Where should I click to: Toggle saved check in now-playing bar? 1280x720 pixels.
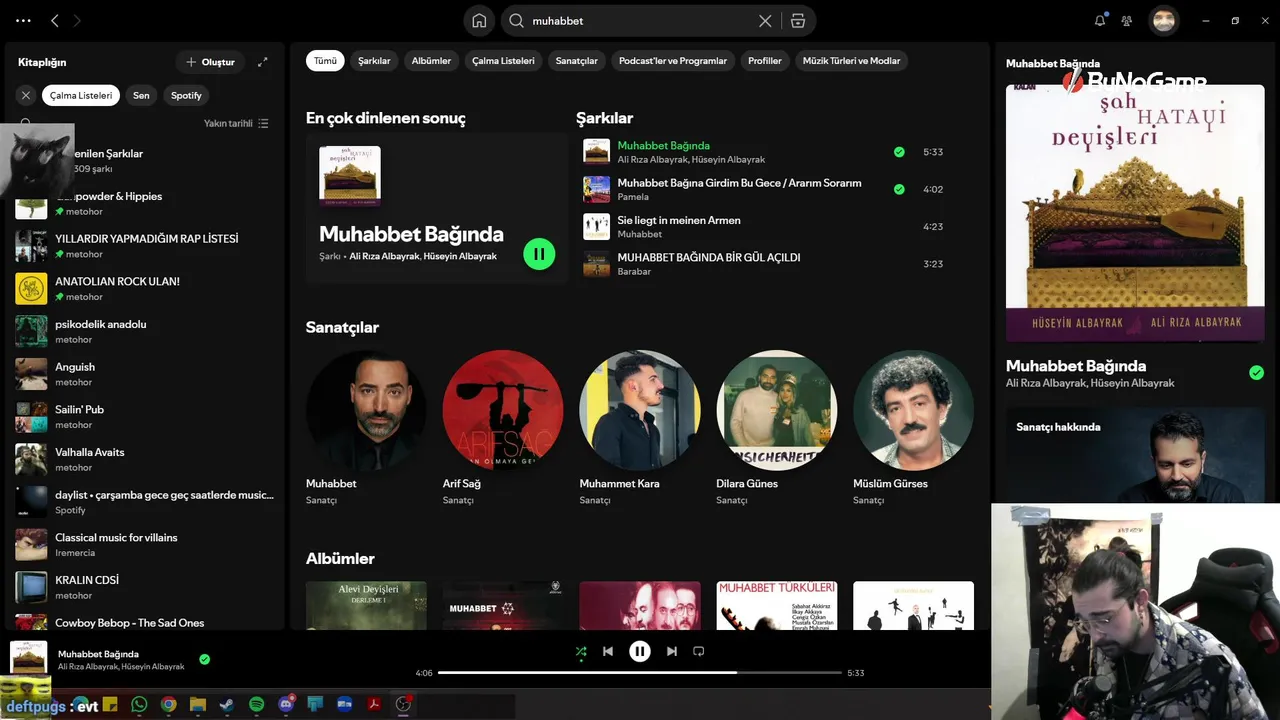[205, 659]
